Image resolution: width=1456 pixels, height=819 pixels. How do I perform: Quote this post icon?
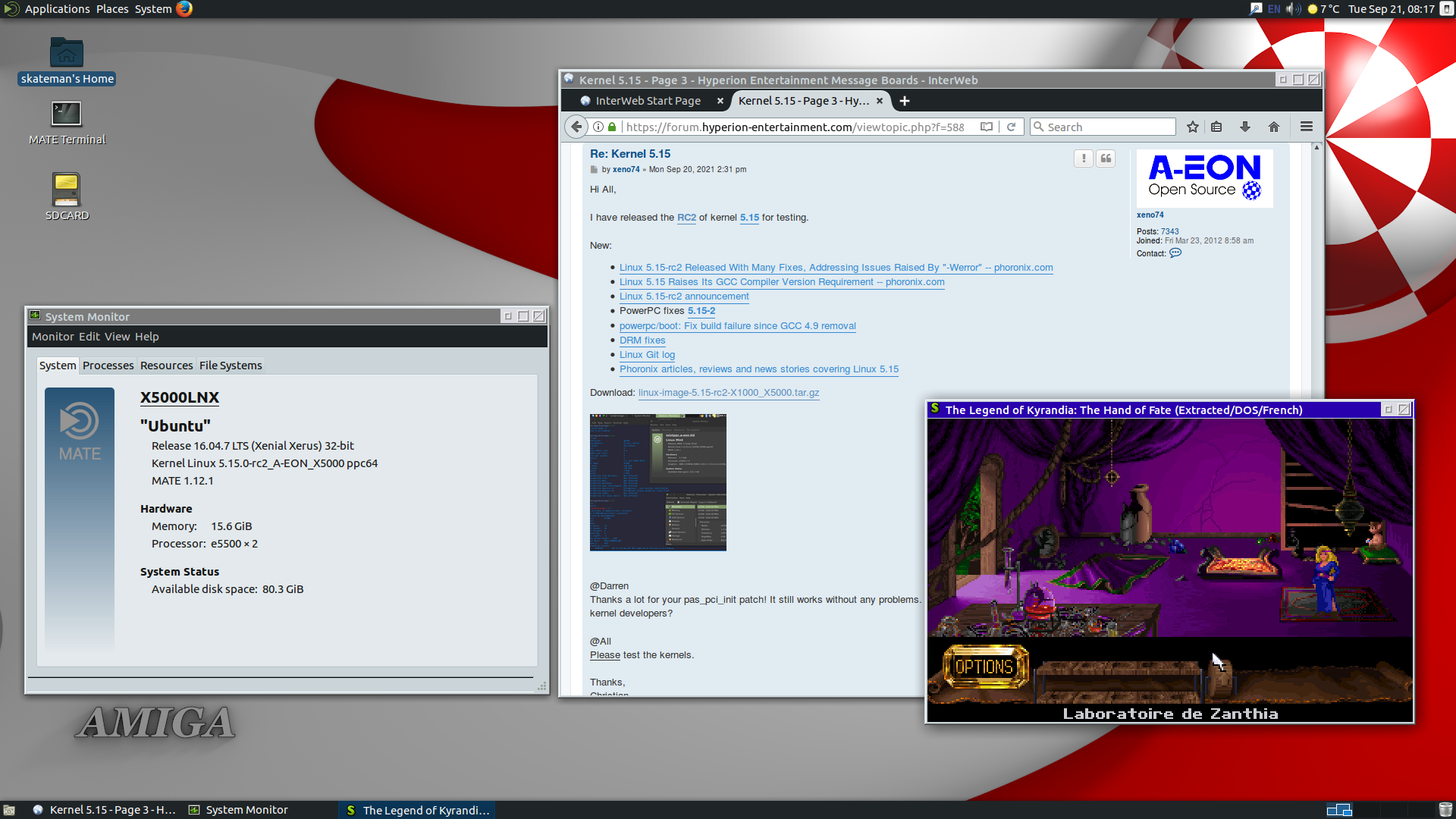(x=1106, y=158)
